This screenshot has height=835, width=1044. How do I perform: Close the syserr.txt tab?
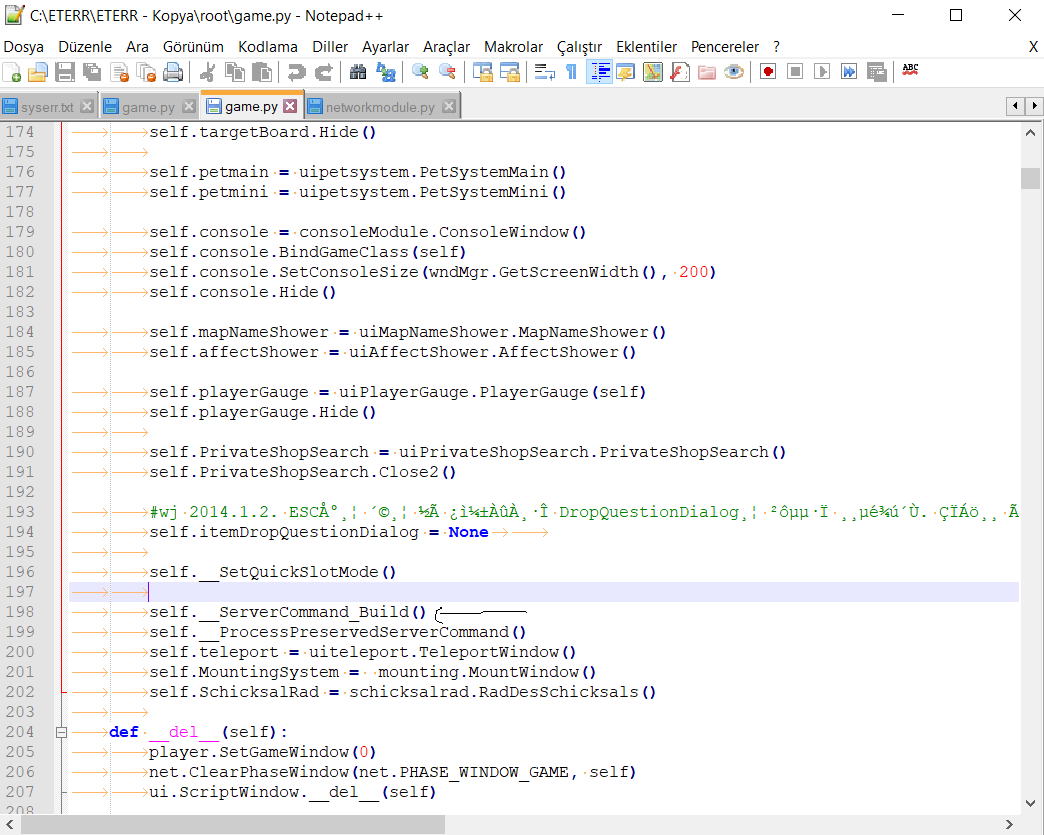(87, 106)
